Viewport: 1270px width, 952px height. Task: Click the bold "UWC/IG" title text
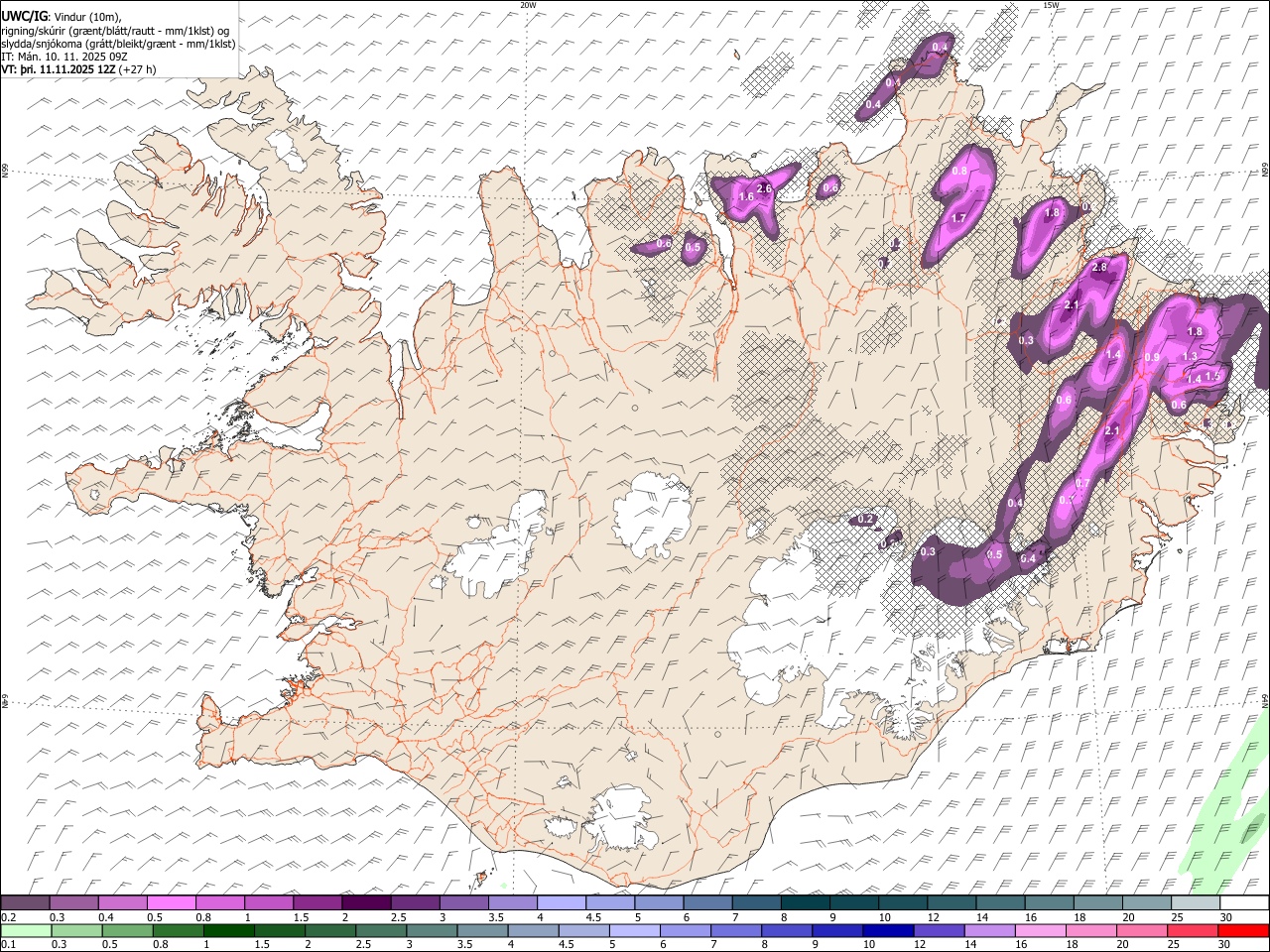coord(24,15)
